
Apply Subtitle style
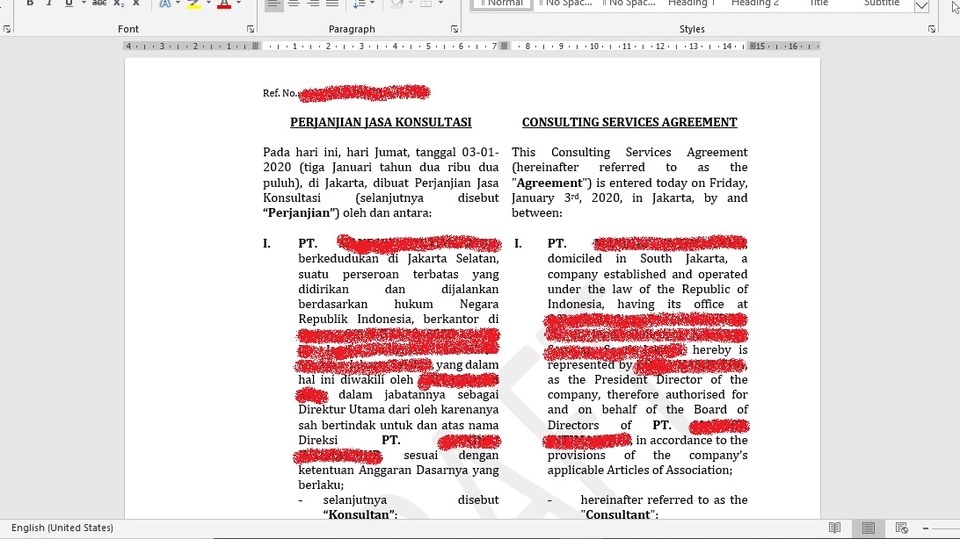click(x=881, y=3)
